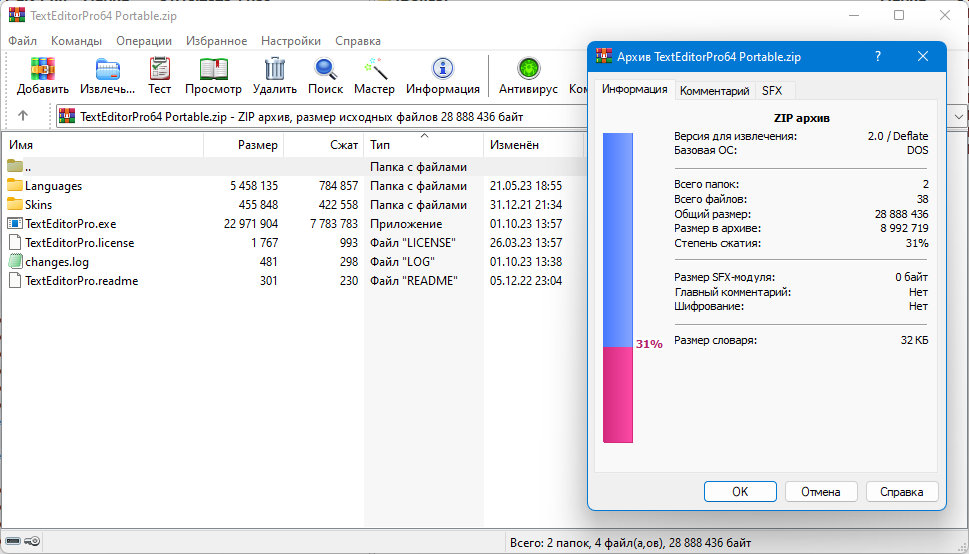
Task: Select the TextEditorPro.license file name
Action: point(80,242)
